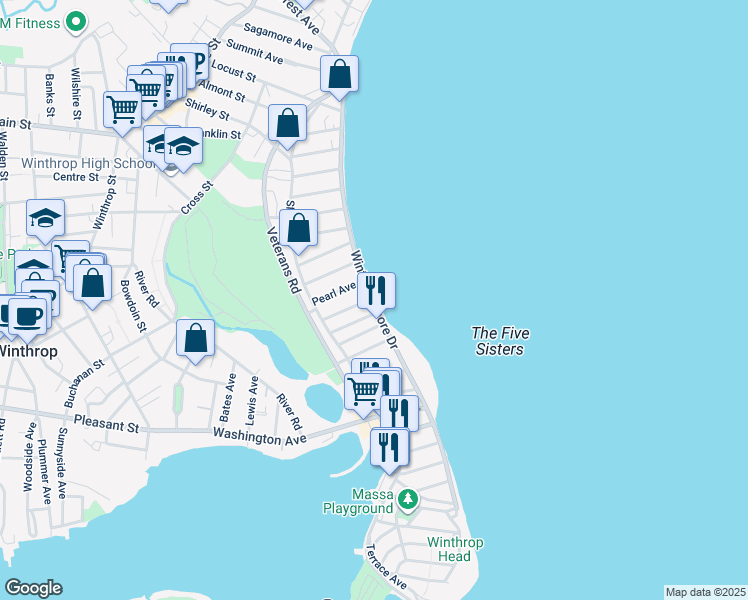Select the shopping bag near Bowdoin St
The width and height of the screenshot is (748, 600).
[x=93, y=283]
